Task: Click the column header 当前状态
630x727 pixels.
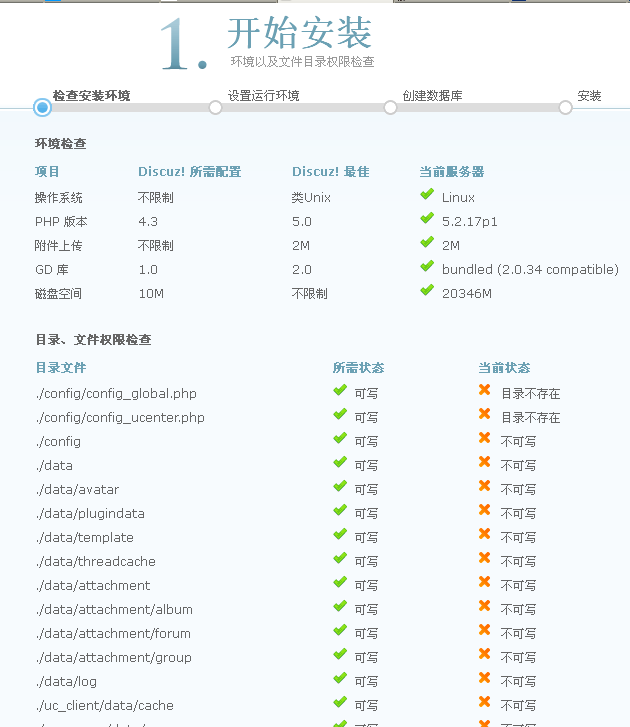Action: pos(504,368)
